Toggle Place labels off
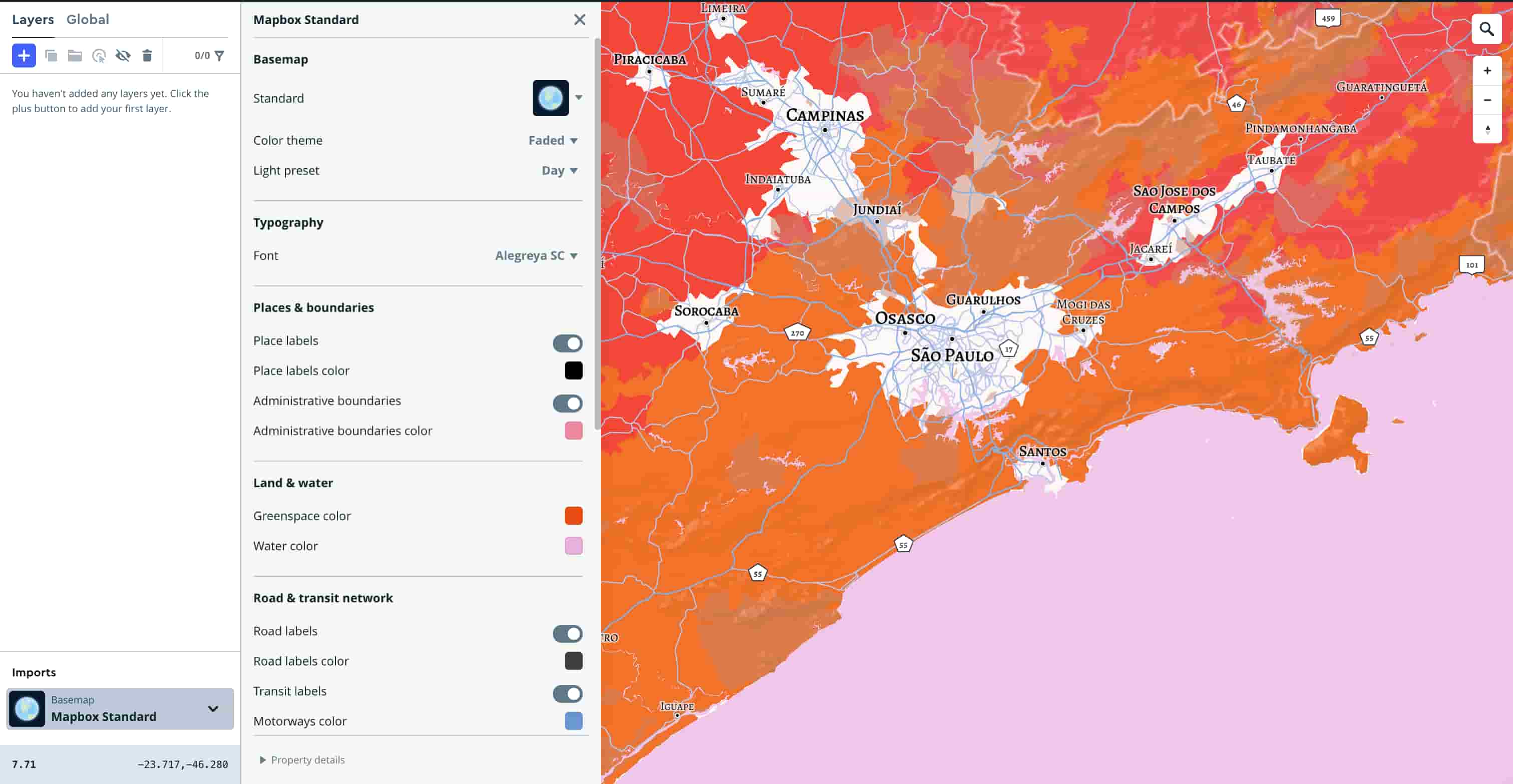This screenshot has height=784, width=1513. tap(567, 343)
